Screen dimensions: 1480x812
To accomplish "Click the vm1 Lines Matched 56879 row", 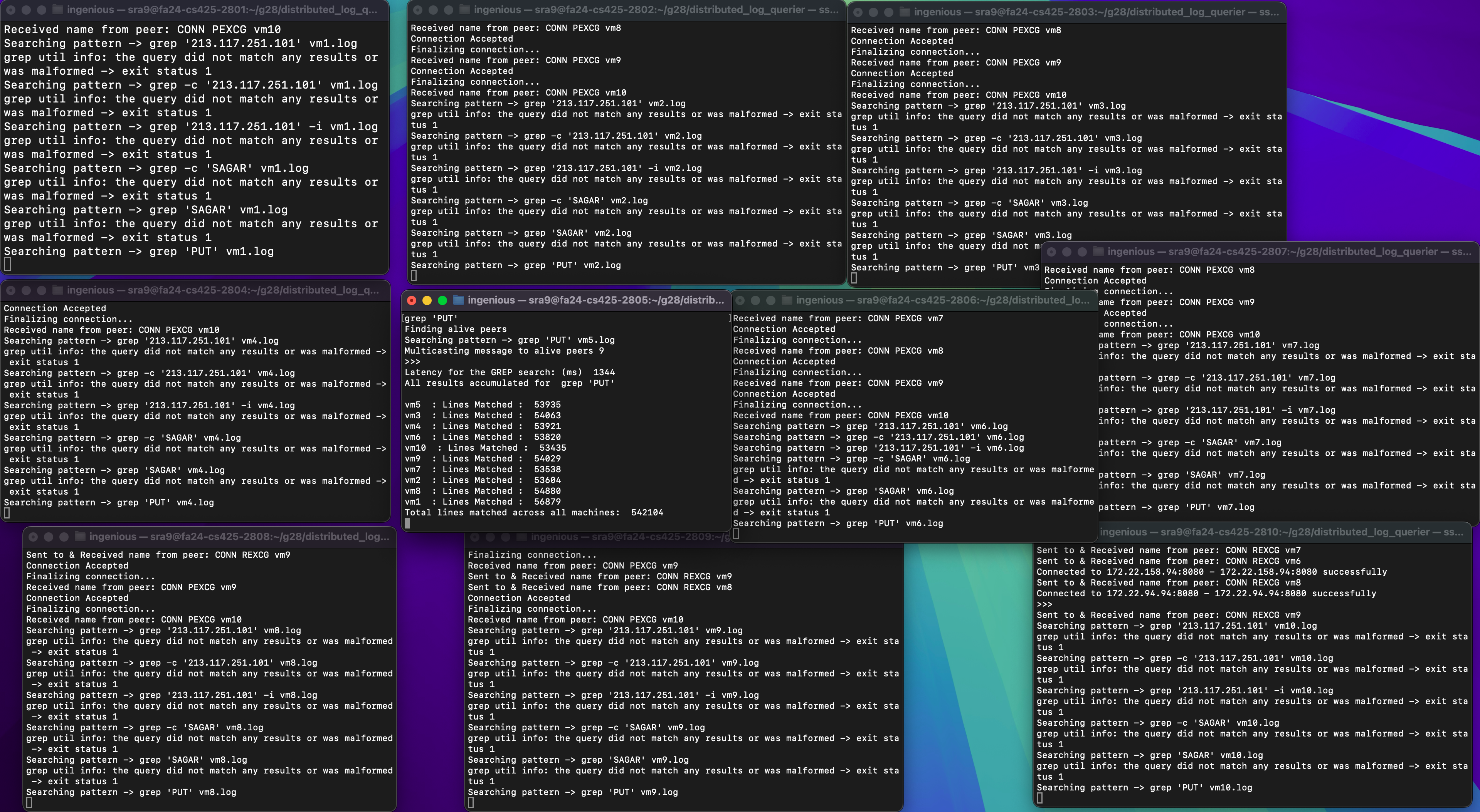I will click(x=483, y=502).
